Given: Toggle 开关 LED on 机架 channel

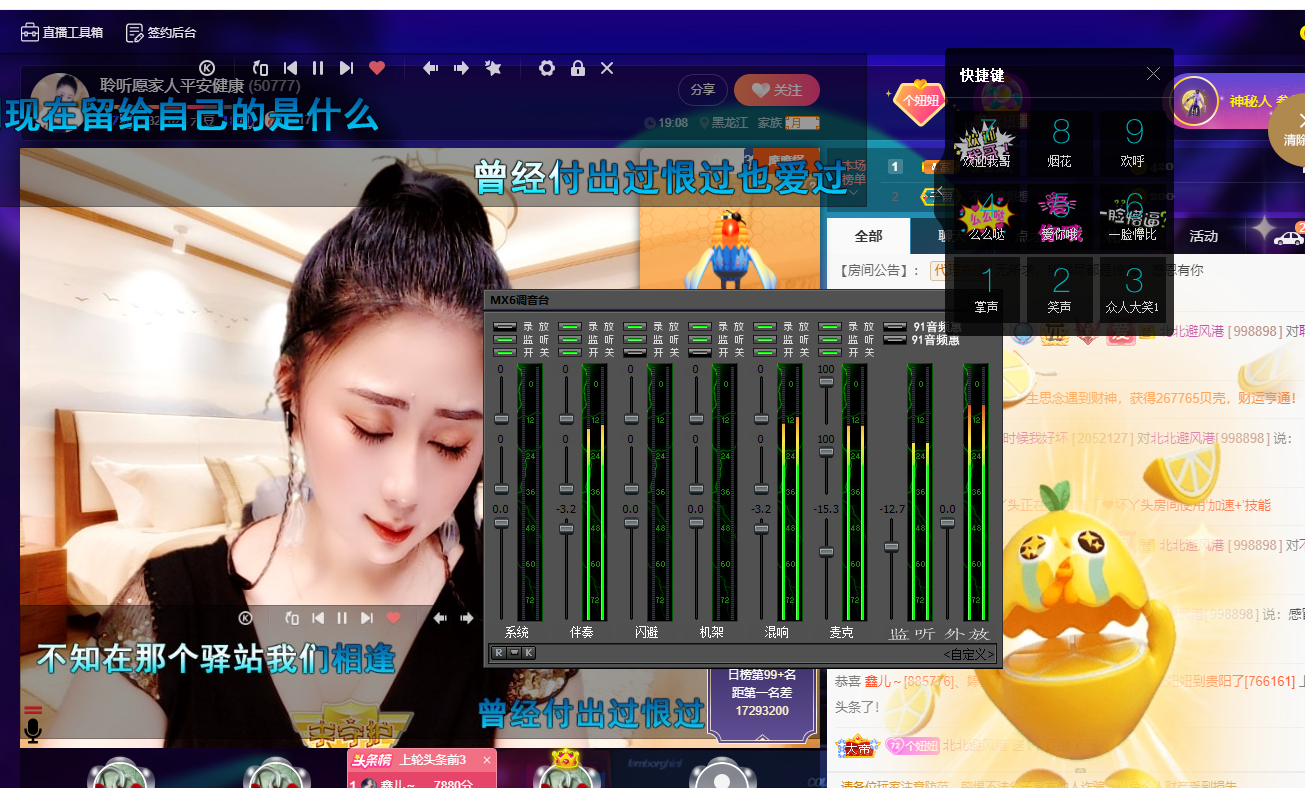Looking at the screenshot, I should [x=700, y=352].
